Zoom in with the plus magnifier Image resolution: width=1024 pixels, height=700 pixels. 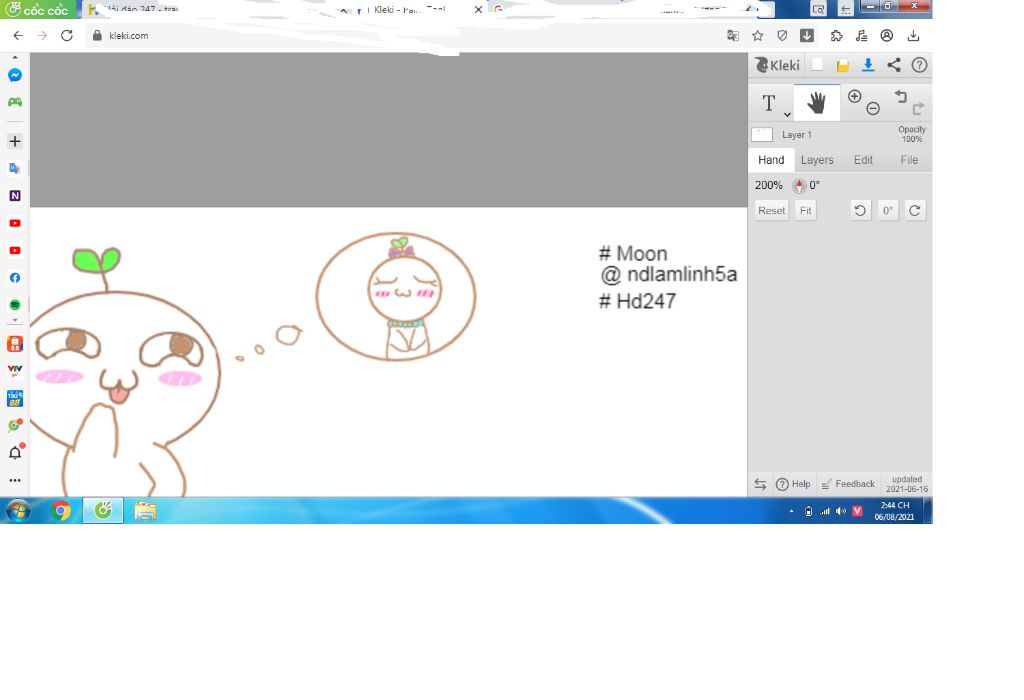click(x=855, y=97)
